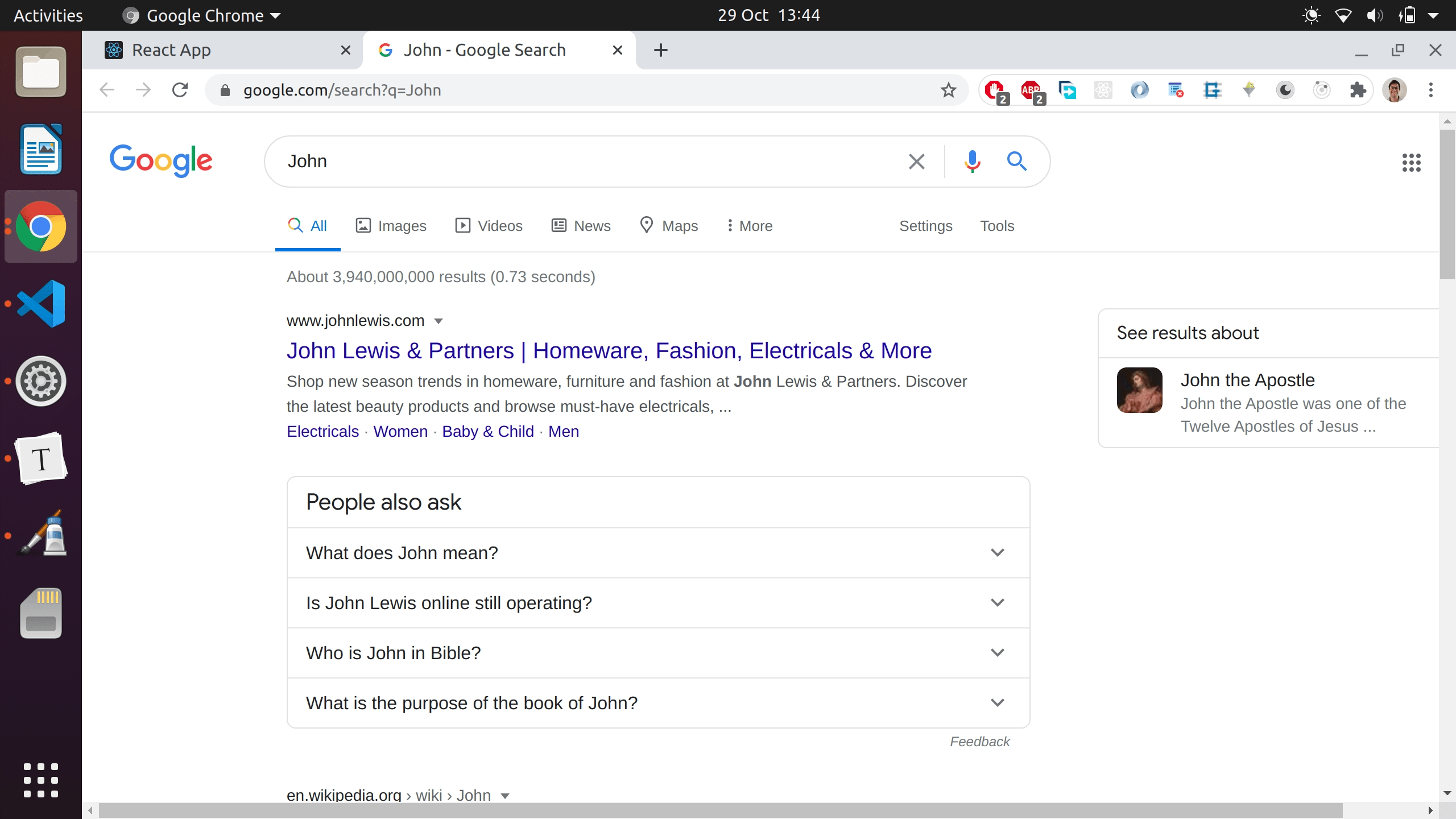This screenshot has height=819, width=1456.
Task: Open the www.johnlewis.com result dropdown arrow
Action: (x=438, y=321)
